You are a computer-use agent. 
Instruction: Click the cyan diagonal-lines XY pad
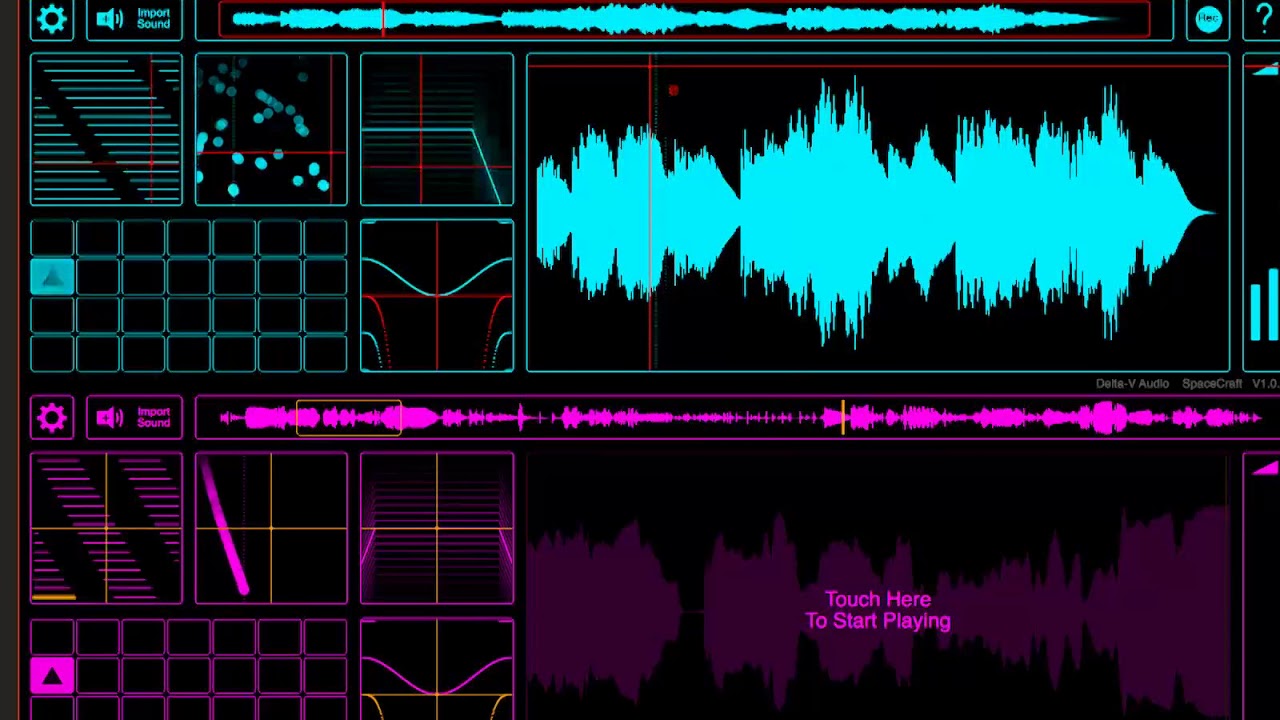(x=106, y=130)
